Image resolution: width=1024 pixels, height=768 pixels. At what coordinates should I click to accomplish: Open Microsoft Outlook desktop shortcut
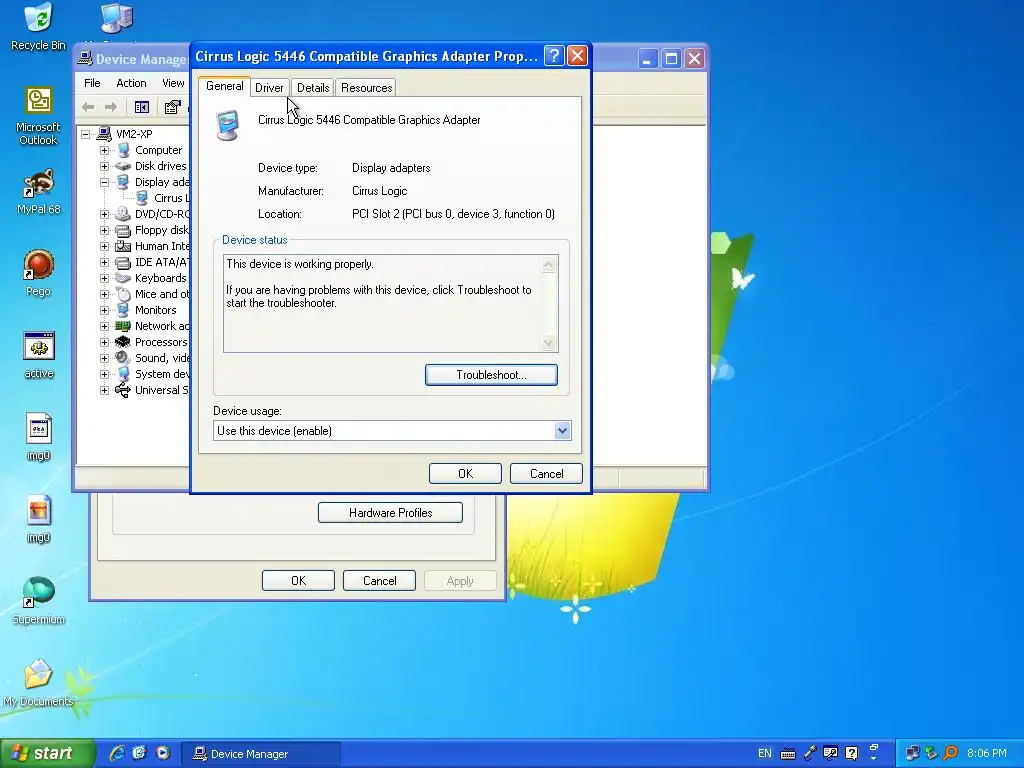[x=39, y=116]
